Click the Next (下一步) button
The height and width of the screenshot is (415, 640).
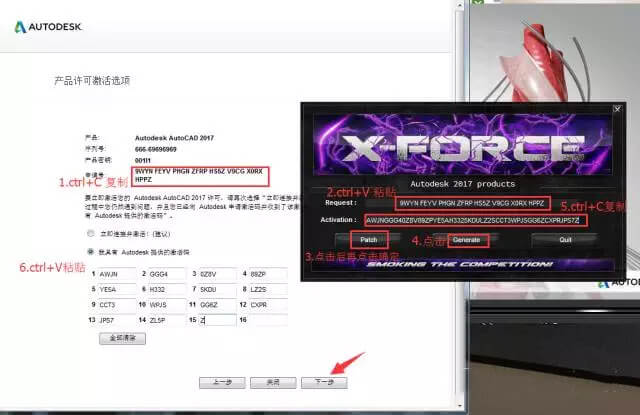point(324,383)
